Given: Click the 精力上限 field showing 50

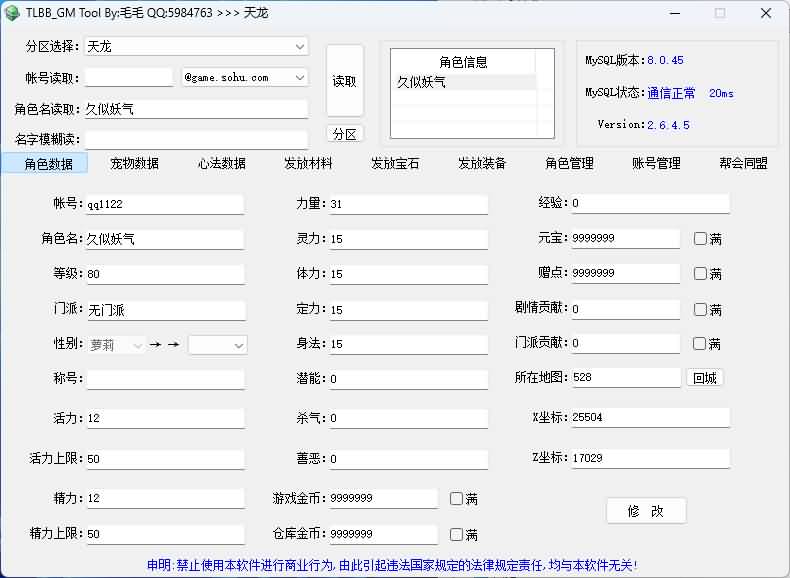Looking at the screenshot, I should [165, 534].
